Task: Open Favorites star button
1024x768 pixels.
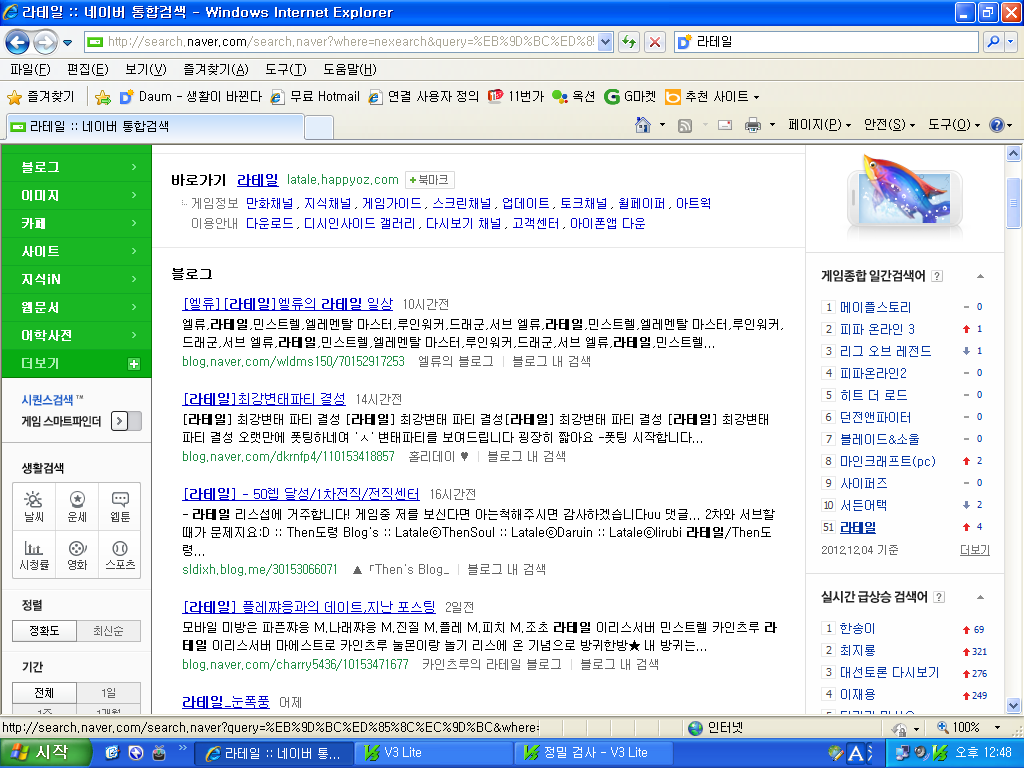Action: pyautogui.click(x=40, y=97)
